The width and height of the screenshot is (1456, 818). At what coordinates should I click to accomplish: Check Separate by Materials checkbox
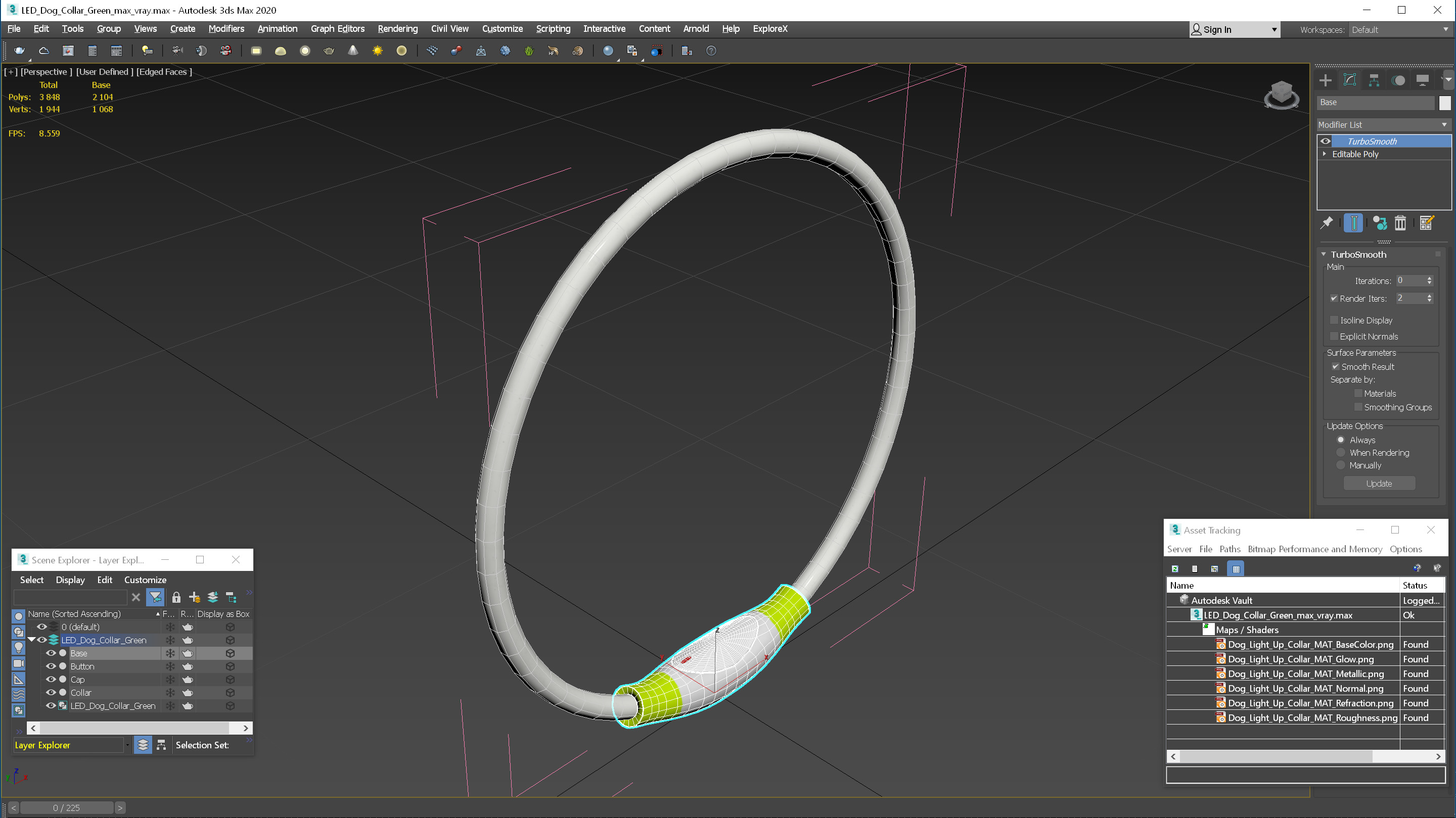[x=1358, y=394]
